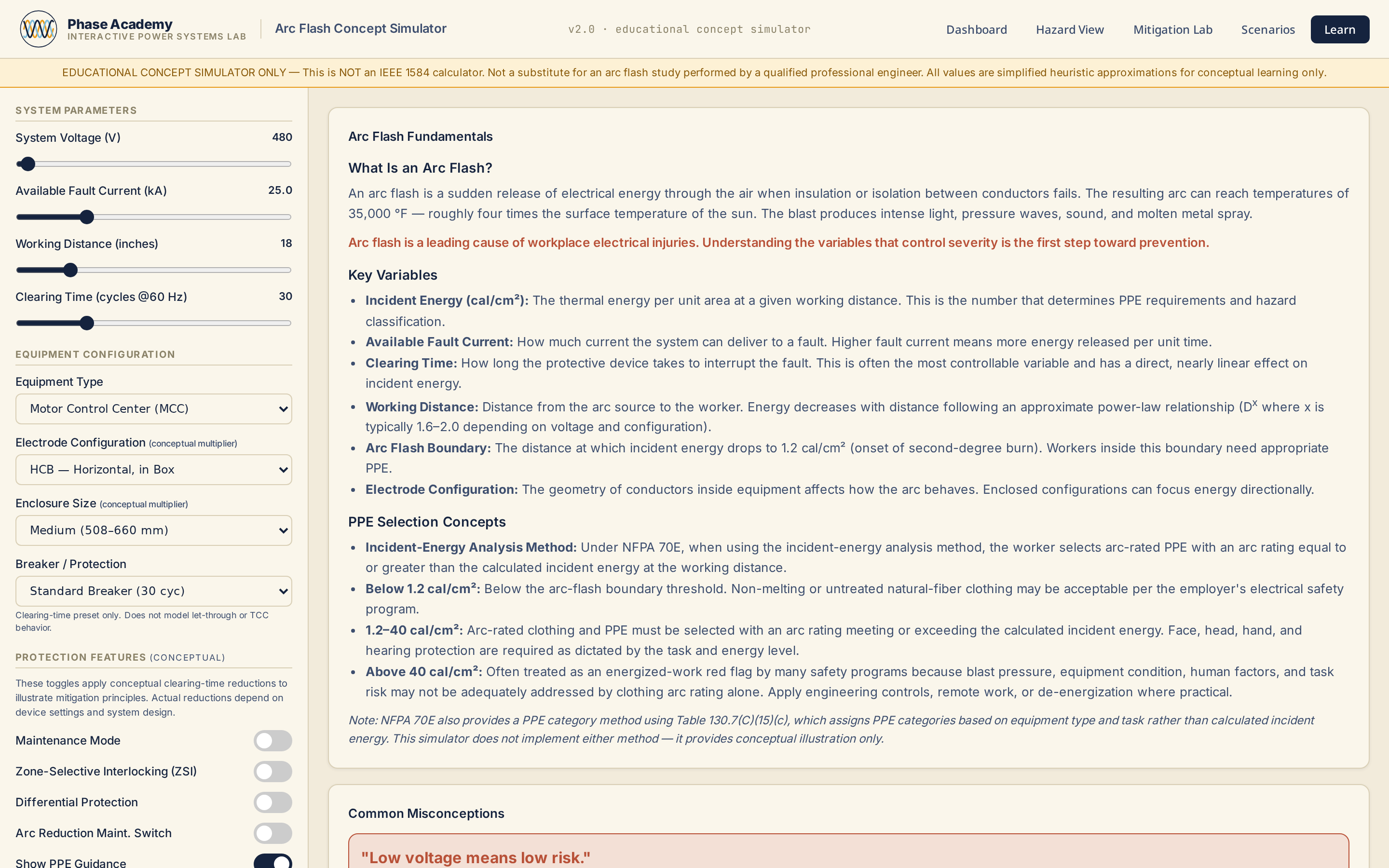This screenshot has height=868, width=1389.
Task: Click the 'Key Variables' heading
Action: point(393,275)
